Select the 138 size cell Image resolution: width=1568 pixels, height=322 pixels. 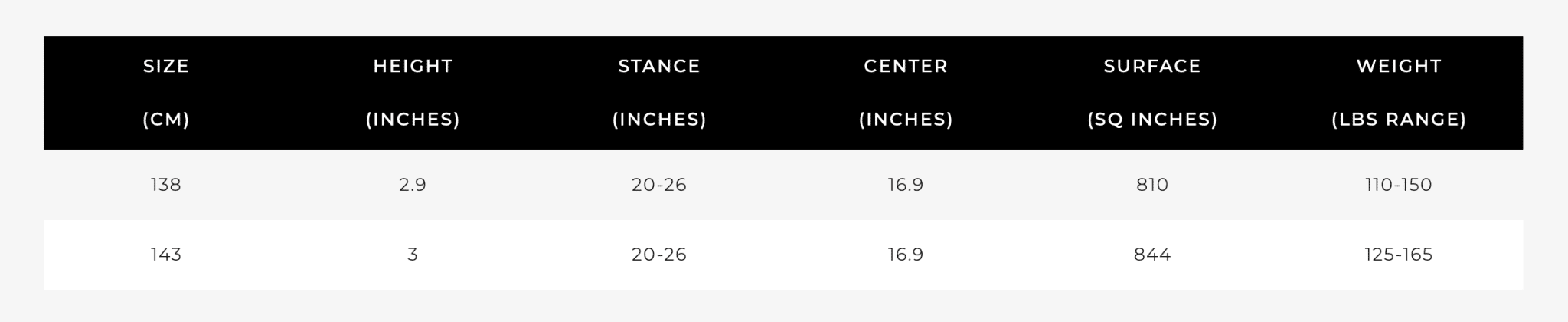pos(166,185)
